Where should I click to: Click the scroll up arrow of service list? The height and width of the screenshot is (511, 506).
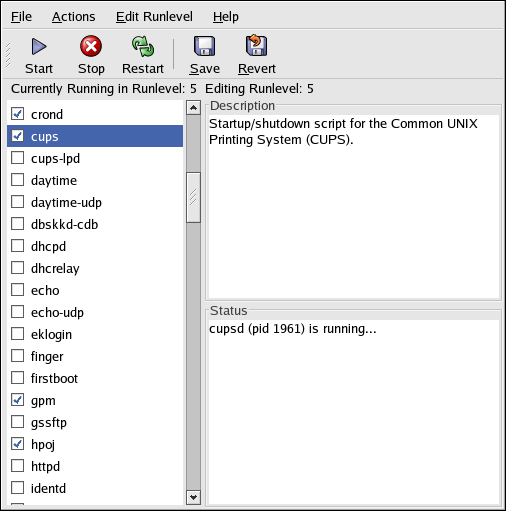[x=193, y=108]
